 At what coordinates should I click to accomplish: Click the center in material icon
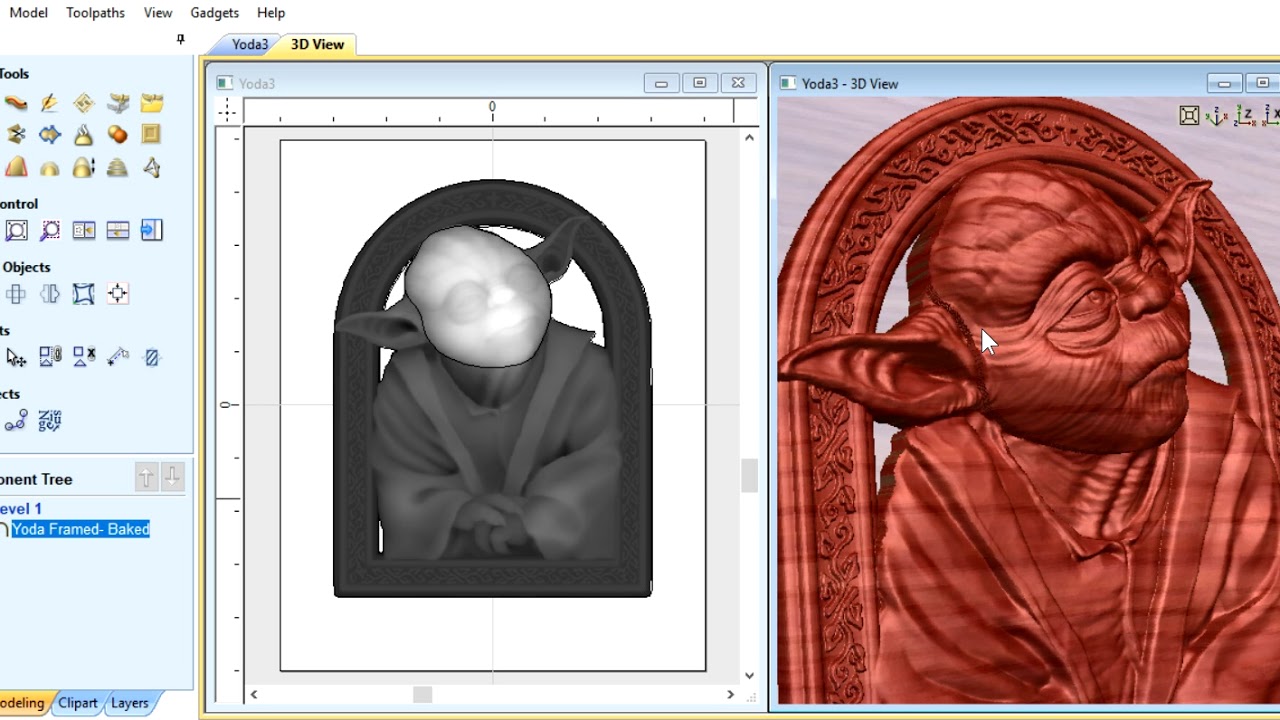[x=118, y=294]
